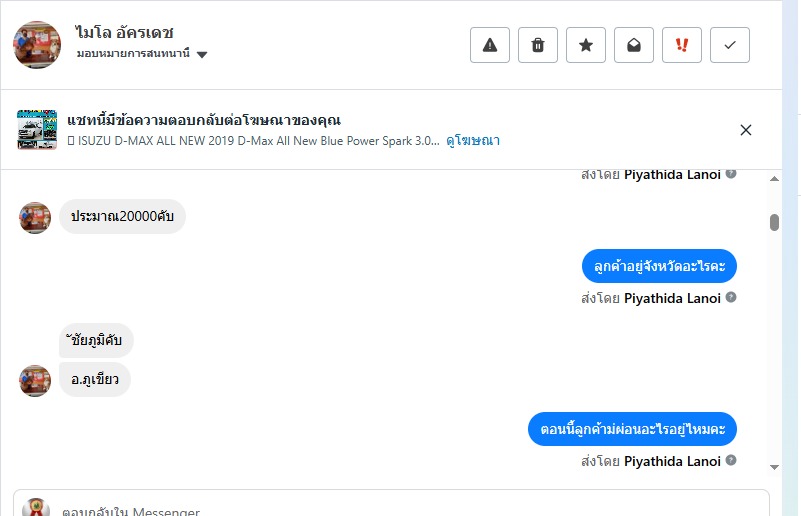801x516 pixels.
Task: Star this conversation as follow-up
Action: 586,45
